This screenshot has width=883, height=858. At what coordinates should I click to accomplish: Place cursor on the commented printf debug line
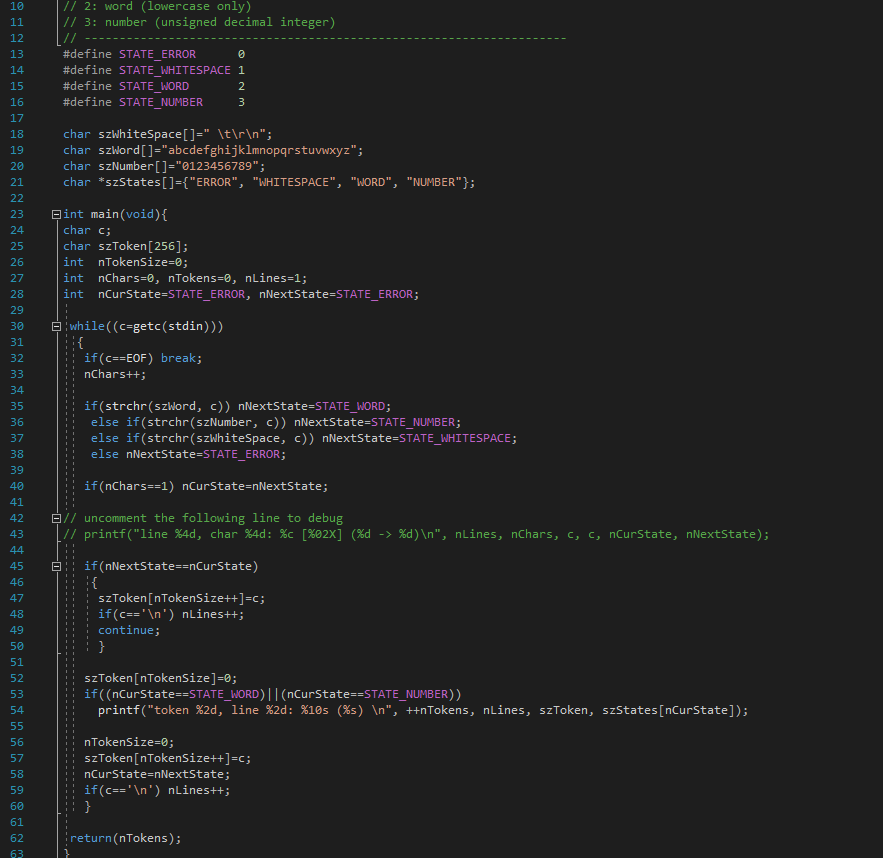(x=300, y=534)
